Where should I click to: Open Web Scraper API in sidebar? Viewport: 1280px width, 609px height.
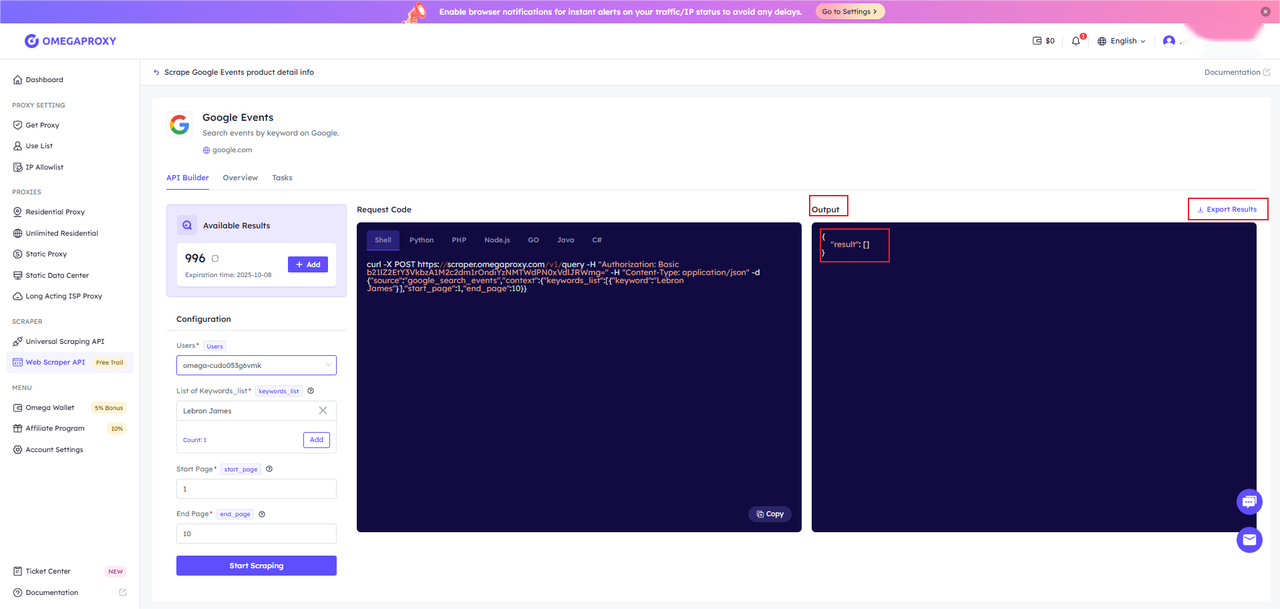click(55, 362)
